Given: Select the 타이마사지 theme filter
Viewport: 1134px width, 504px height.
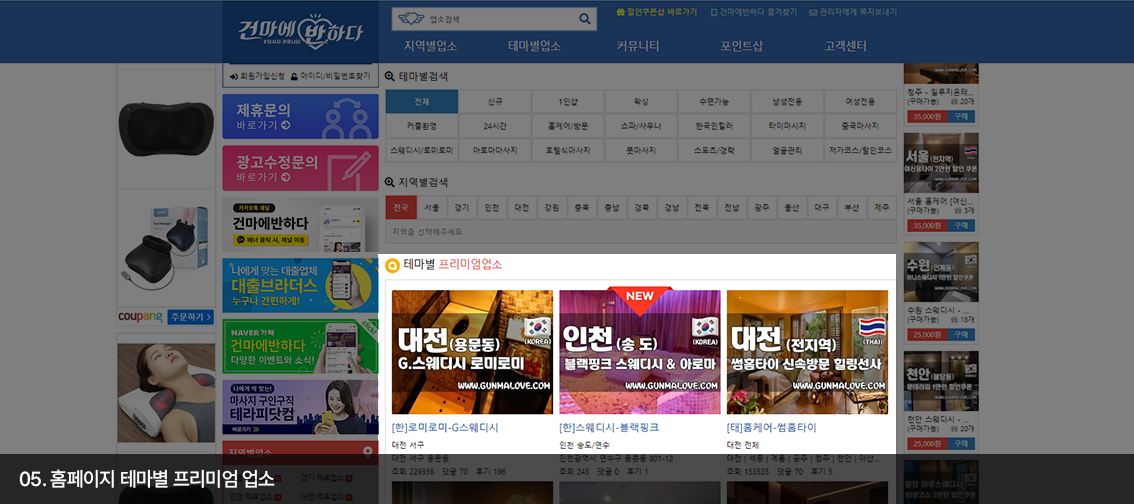Looking at the screenshot, I should pyautogui.click(x=788, y=127).
